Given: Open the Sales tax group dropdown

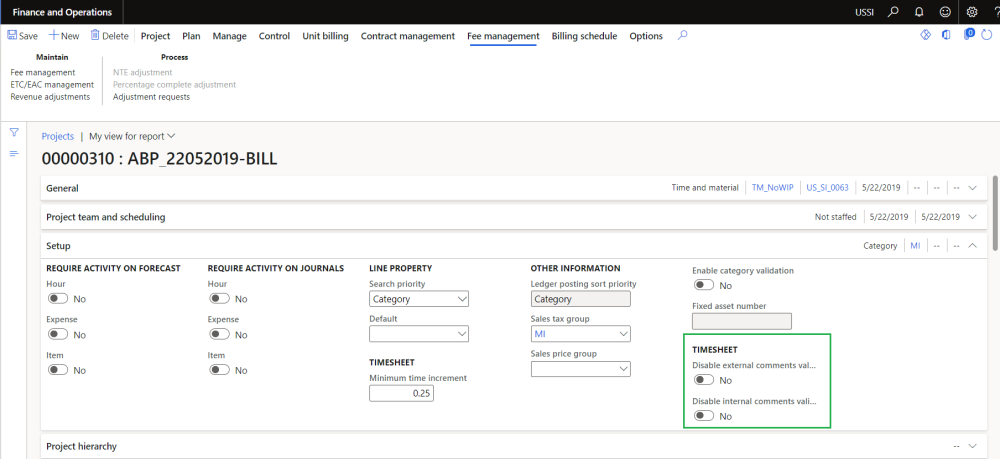Looking at the screenshot, I should click(x=580, y=334).
